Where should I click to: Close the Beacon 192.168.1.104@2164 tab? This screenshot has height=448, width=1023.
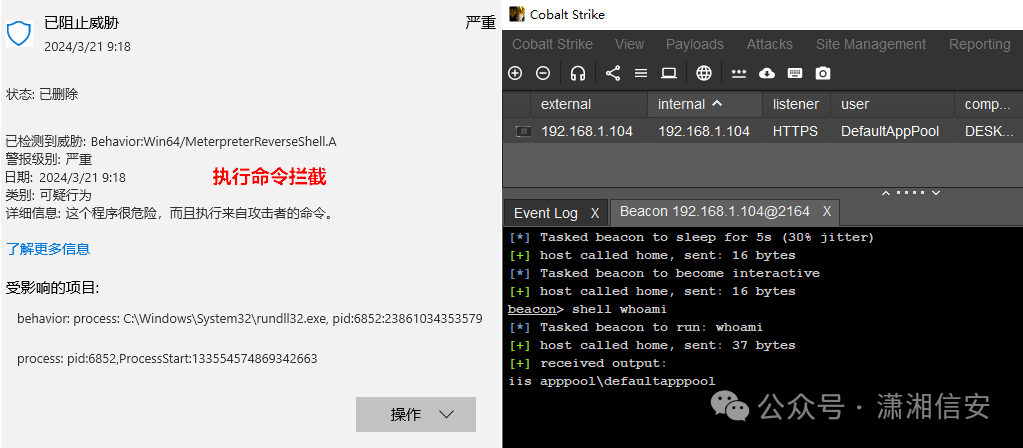pyautogui.click(x=827, y=211)
